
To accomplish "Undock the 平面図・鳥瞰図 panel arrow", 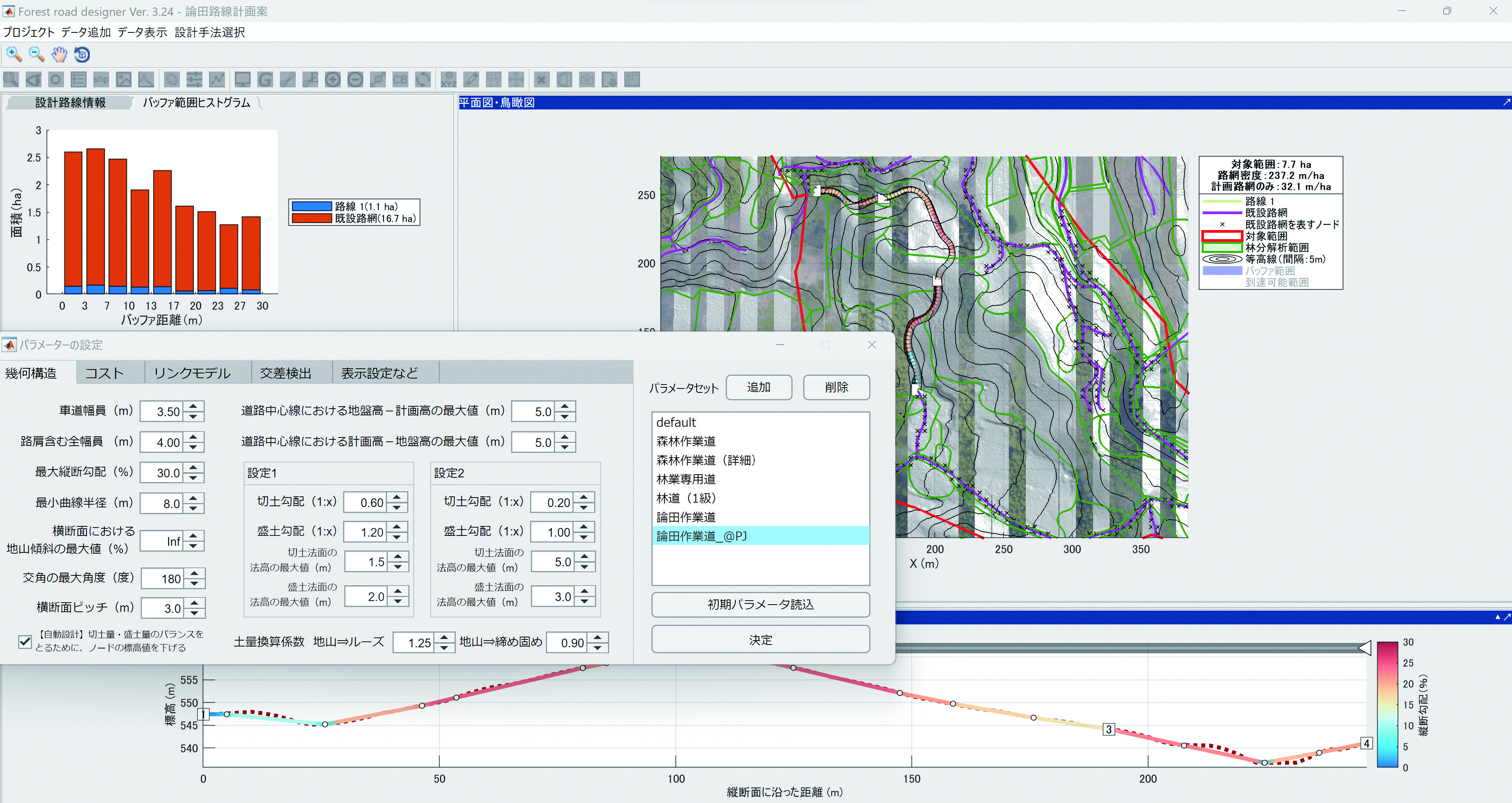I will pyautogui.click(x=1506, y=102).
